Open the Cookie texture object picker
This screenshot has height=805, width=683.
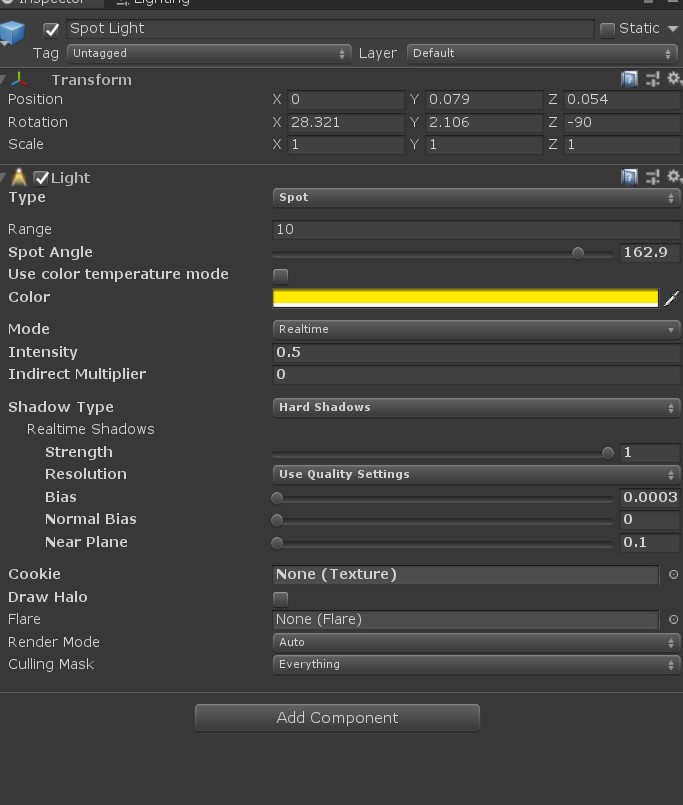point(674,574)
